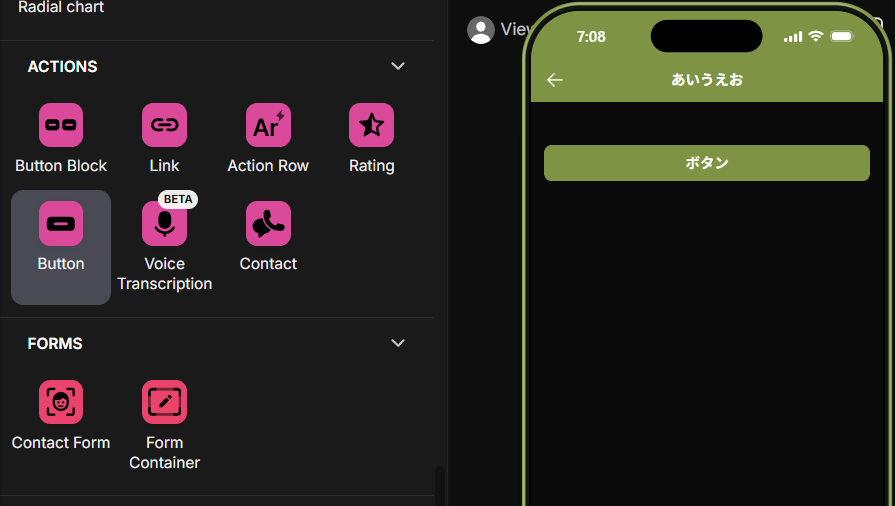This screenshot has width=895, height=506.
Task: Select the highlighted Button component
Action: coord(61,247)
